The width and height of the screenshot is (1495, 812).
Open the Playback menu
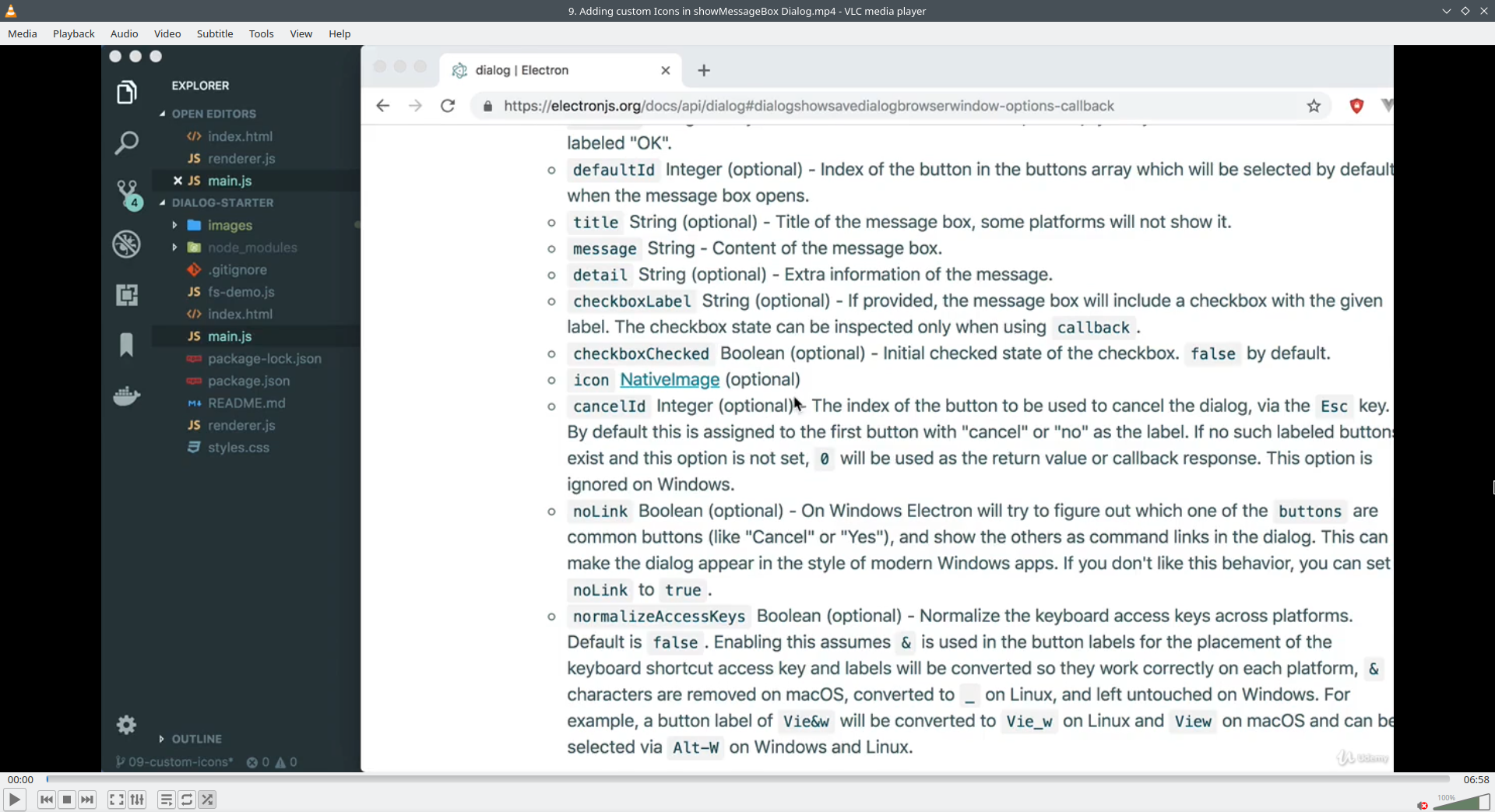(74, 33)
